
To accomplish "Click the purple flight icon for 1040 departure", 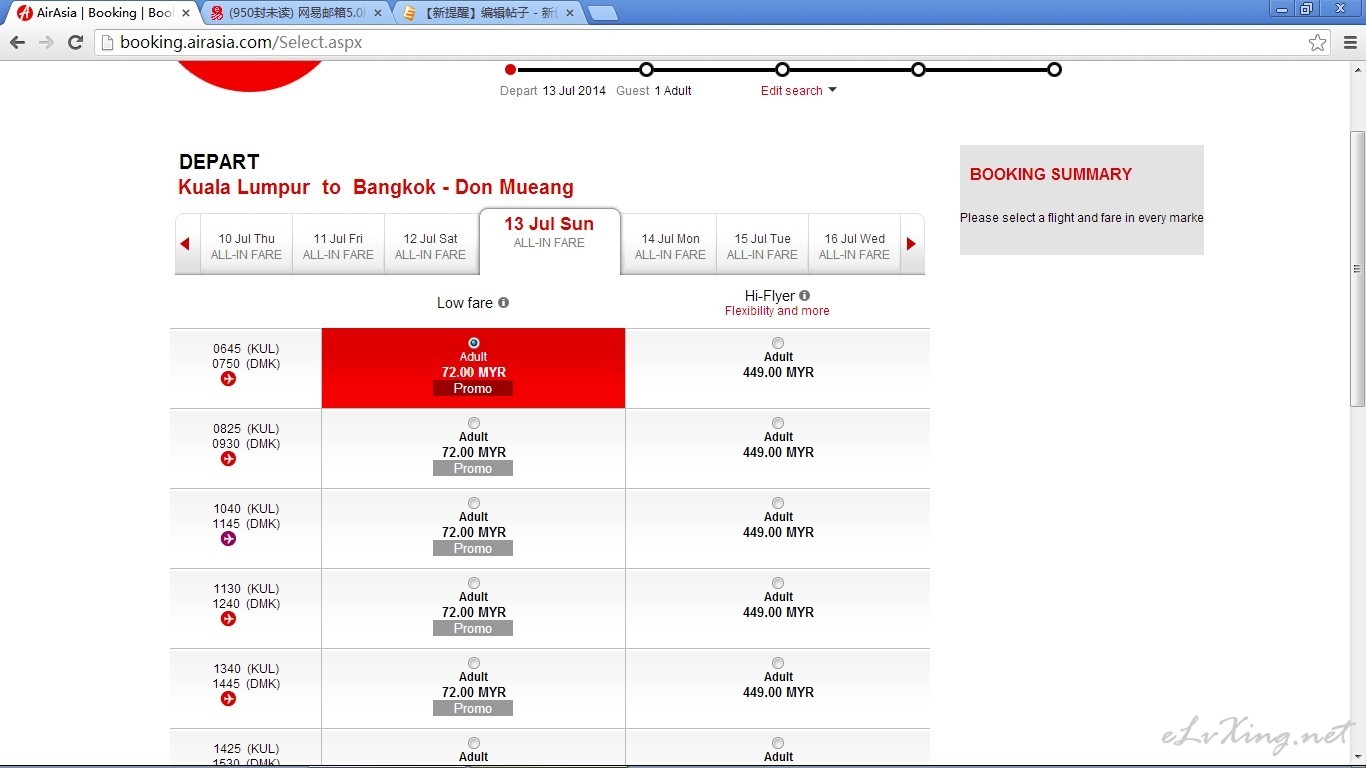I will (228, 539).
